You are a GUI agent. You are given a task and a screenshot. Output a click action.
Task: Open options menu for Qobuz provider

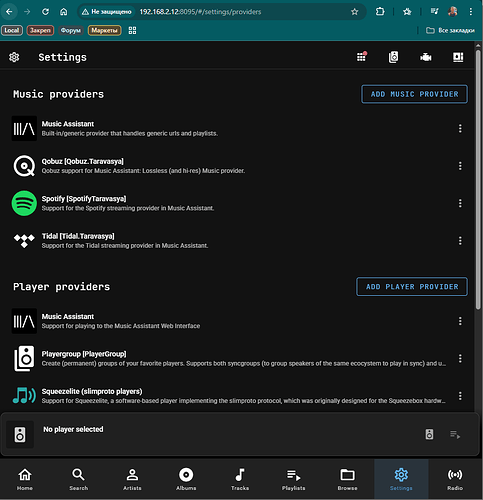coord(460,166)
